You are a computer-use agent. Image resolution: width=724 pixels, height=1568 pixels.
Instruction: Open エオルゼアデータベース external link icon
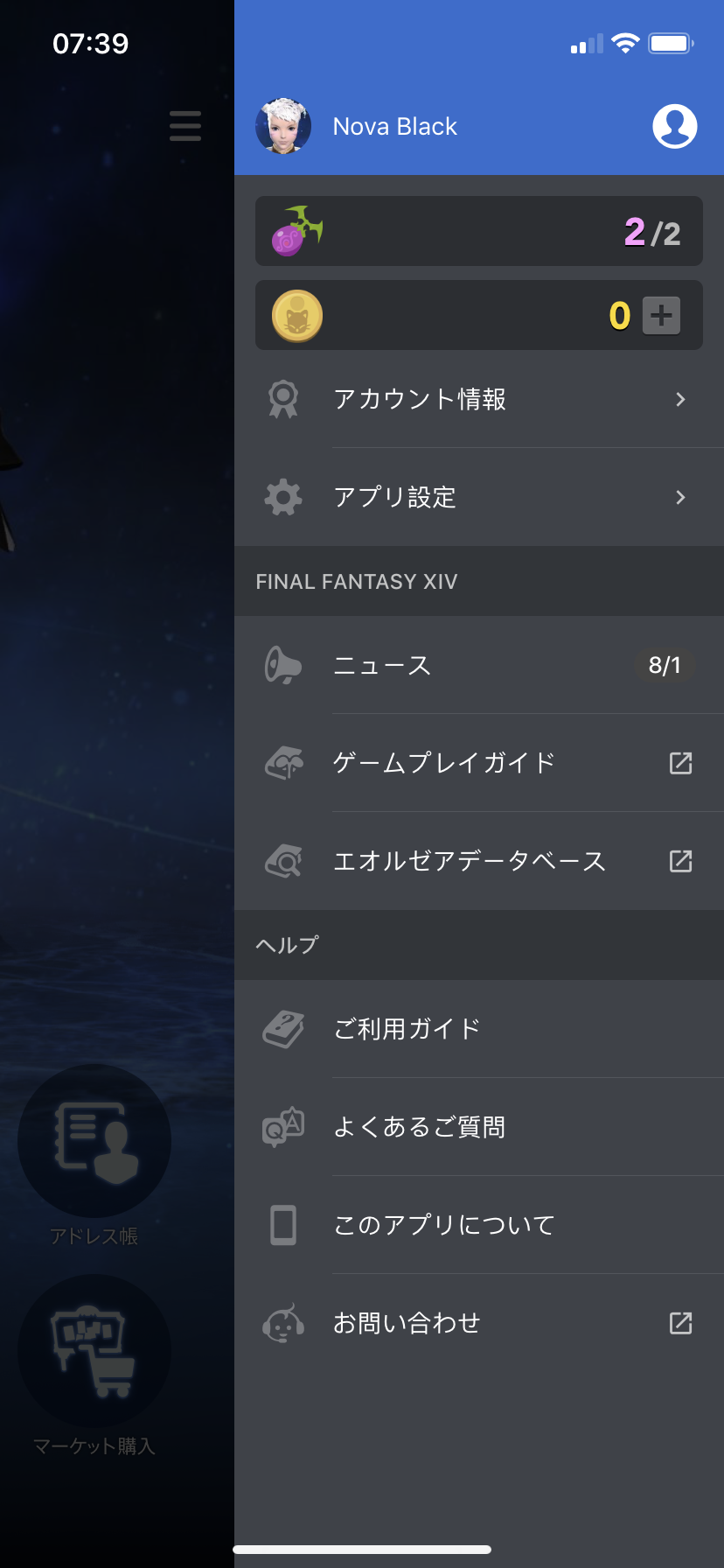(680, 861)
